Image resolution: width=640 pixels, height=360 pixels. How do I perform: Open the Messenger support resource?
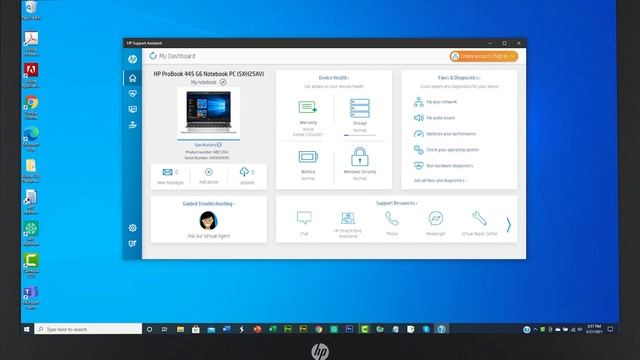click(x=436, y=222)
